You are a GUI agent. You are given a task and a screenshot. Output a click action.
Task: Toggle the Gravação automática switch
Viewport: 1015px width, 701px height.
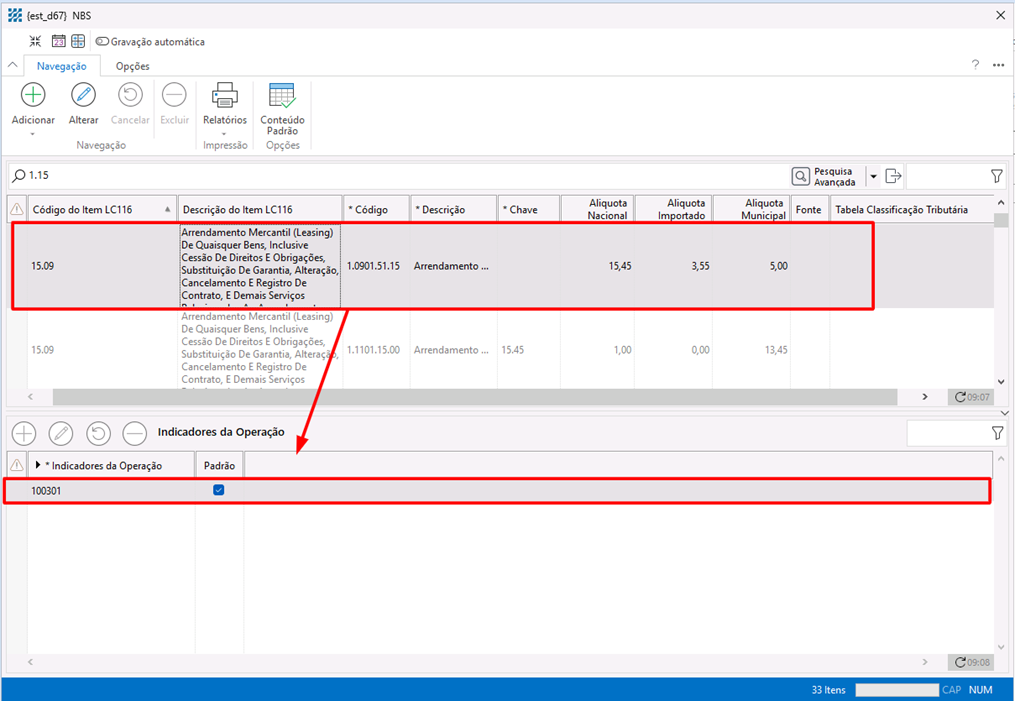[102, 42]
